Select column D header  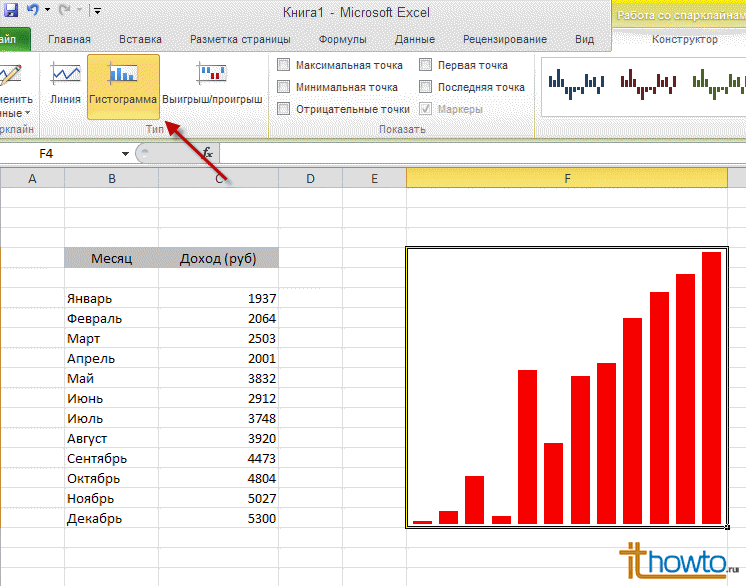(x=310, y=179)
